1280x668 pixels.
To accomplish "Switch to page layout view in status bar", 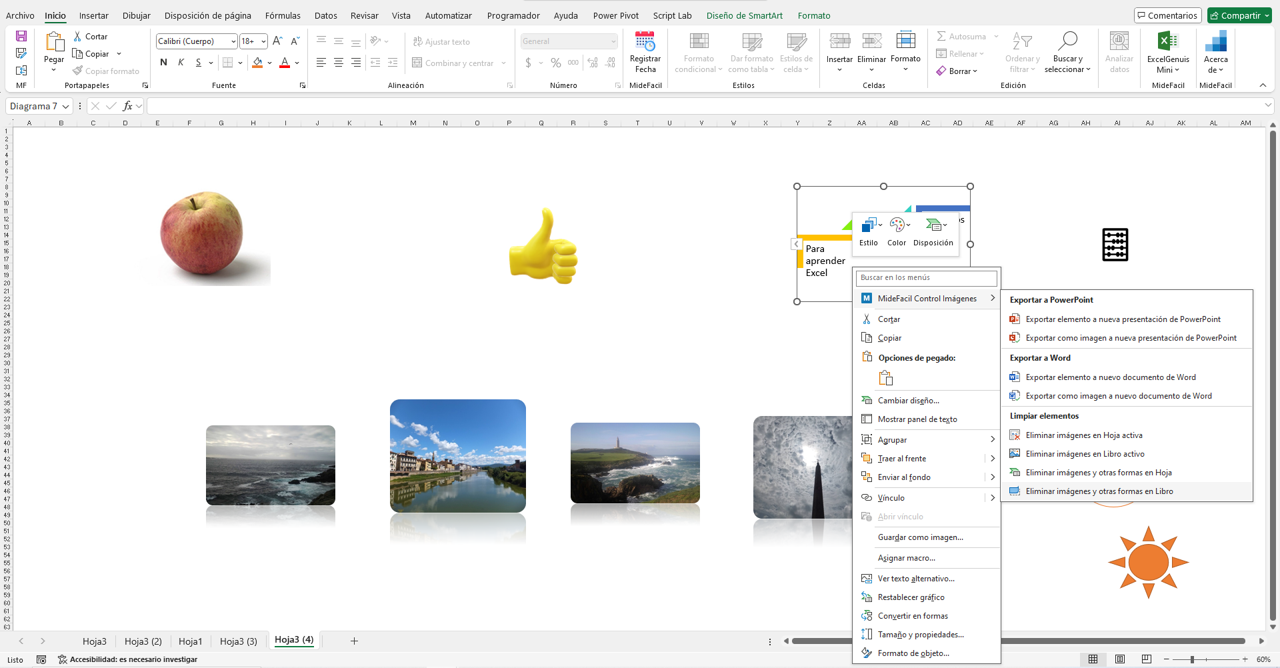I will [x=1119, y=659].
